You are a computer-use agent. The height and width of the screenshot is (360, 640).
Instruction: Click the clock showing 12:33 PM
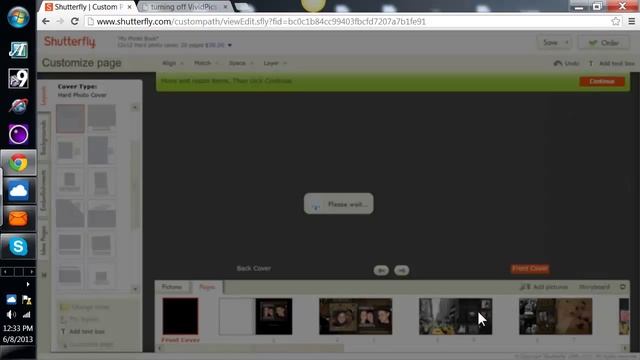point(18,328)
